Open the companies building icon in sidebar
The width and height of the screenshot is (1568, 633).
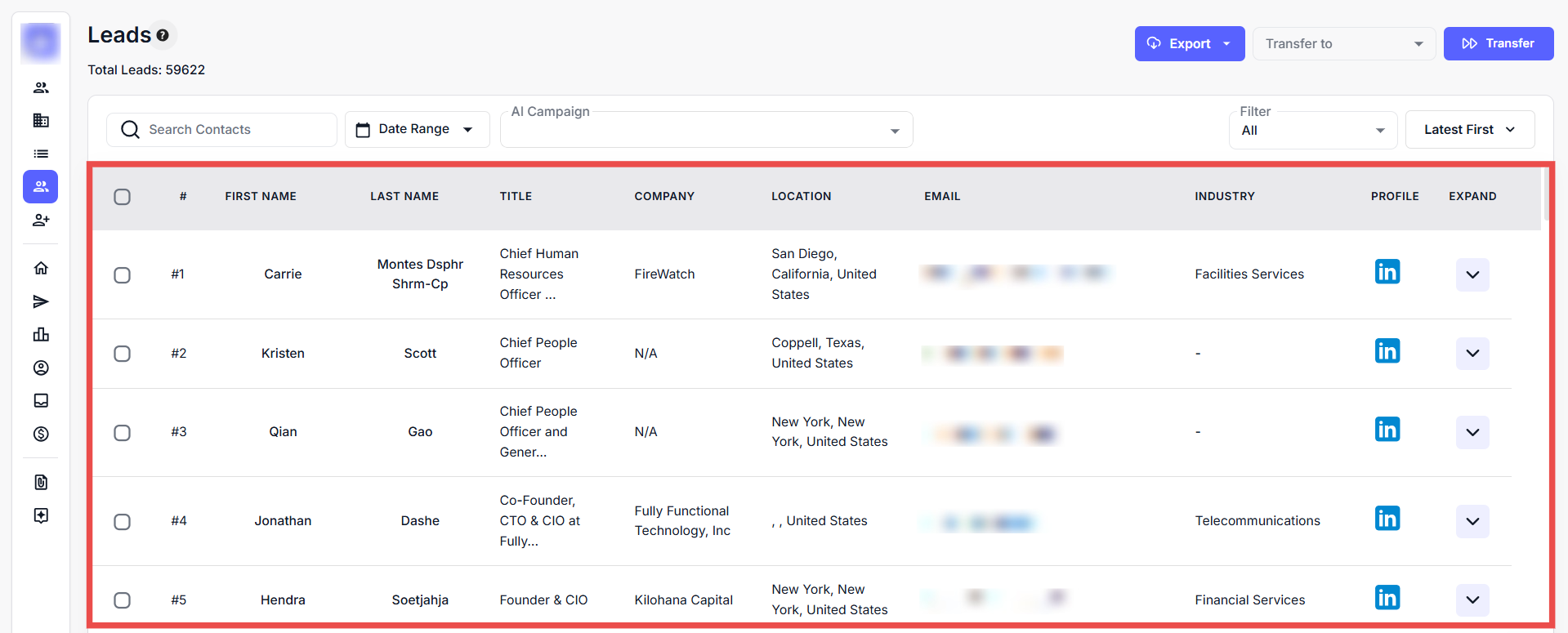[41, 121]
